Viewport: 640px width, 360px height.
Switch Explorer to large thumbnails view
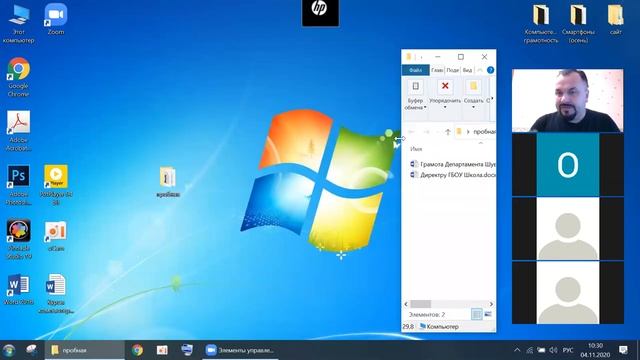click(x=488, y=314)
